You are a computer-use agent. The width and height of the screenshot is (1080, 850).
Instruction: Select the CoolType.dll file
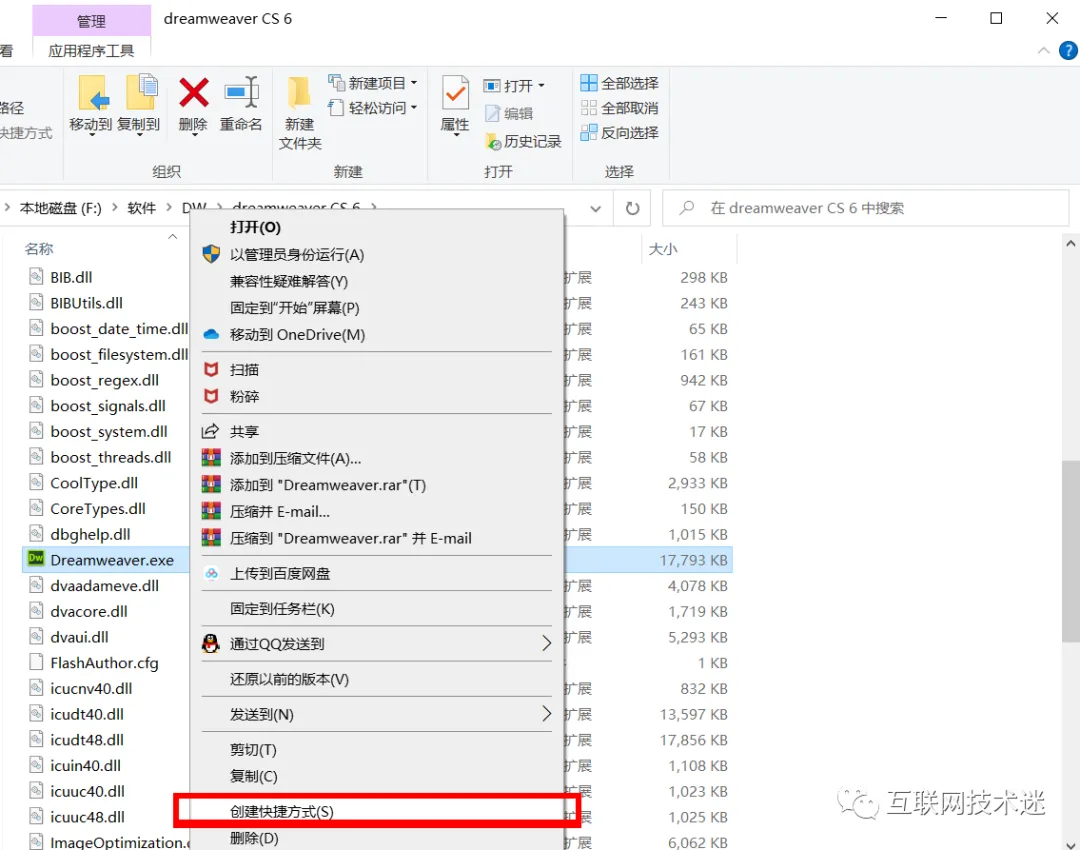point(94,483)
